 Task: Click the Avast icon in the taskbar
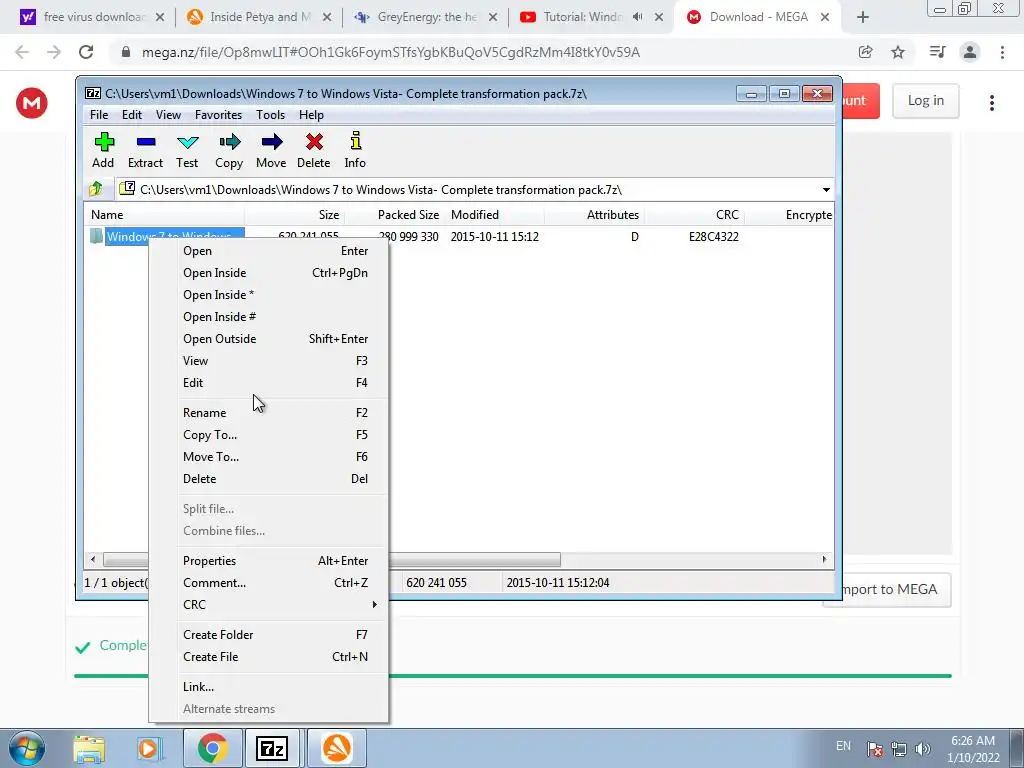pyautogui.click(x=336, y=748)
